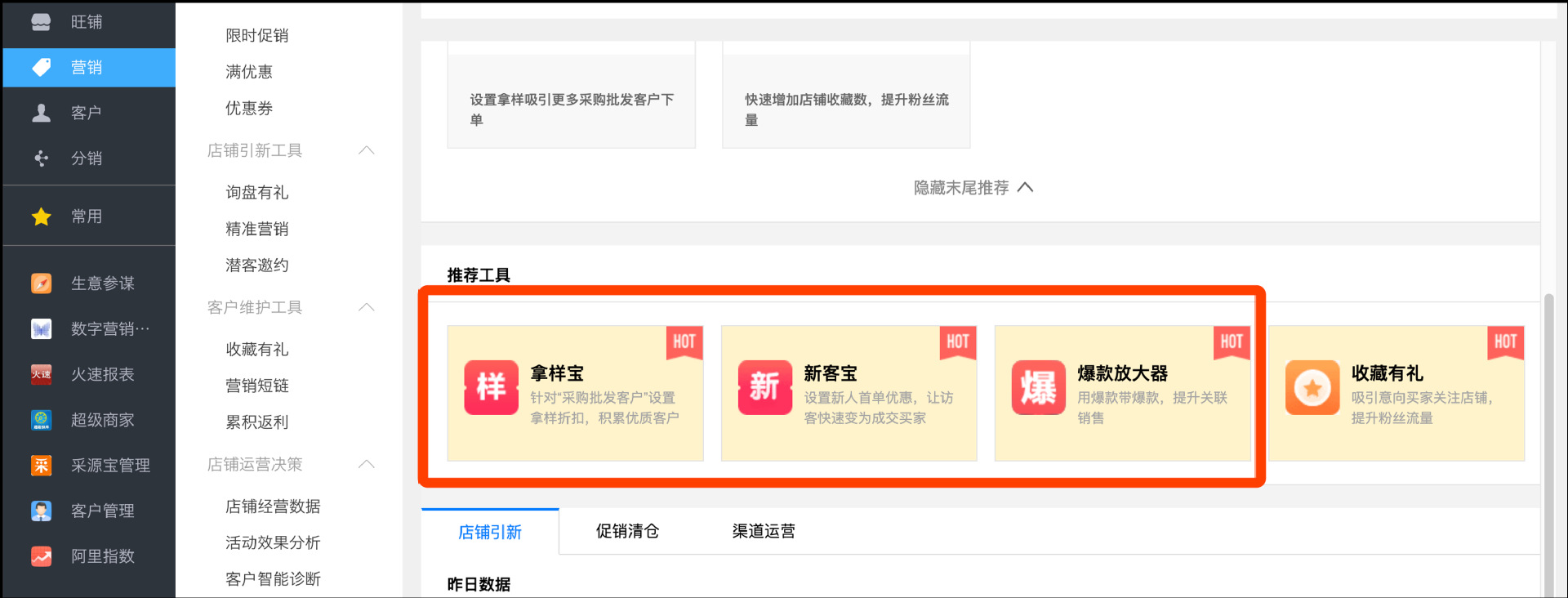This screenshot has height=598, width=1568.
Task: Click the 新客宝 card title
Action: click(x=831, y=373)
